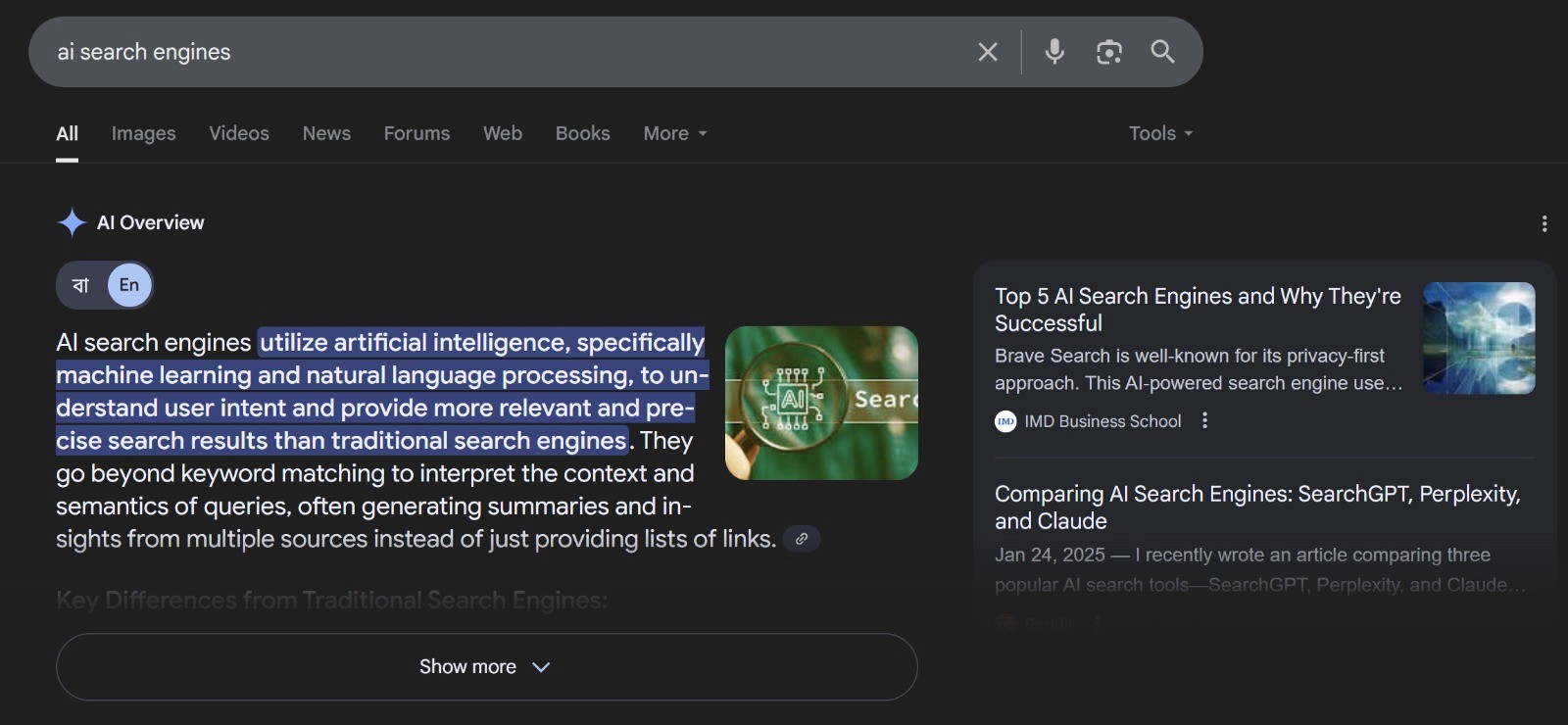Open the News tab
Screen dimensions: 1568x725
326,133
